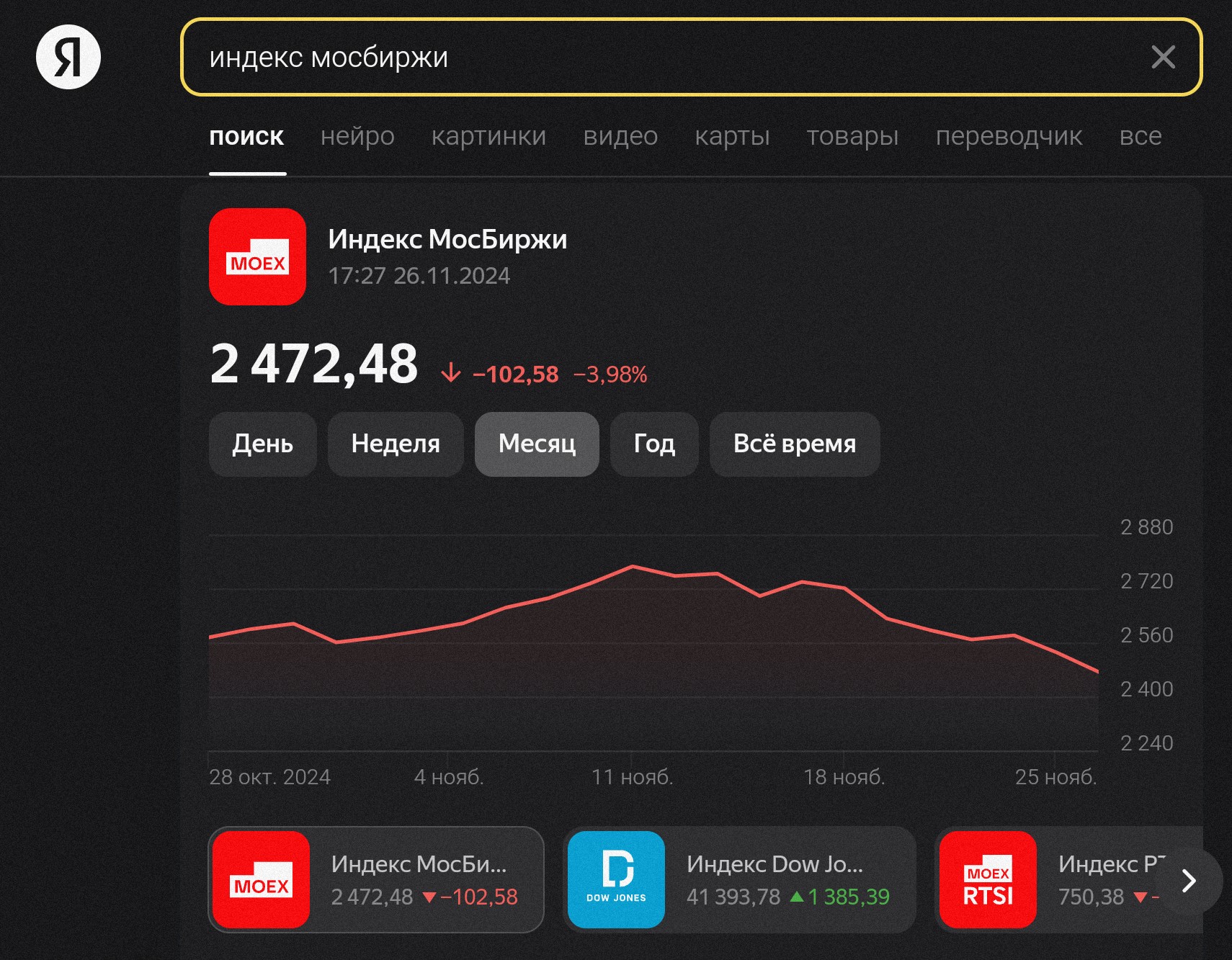
Task: Open the 'картинки' tab
Action: pos(488,136)
